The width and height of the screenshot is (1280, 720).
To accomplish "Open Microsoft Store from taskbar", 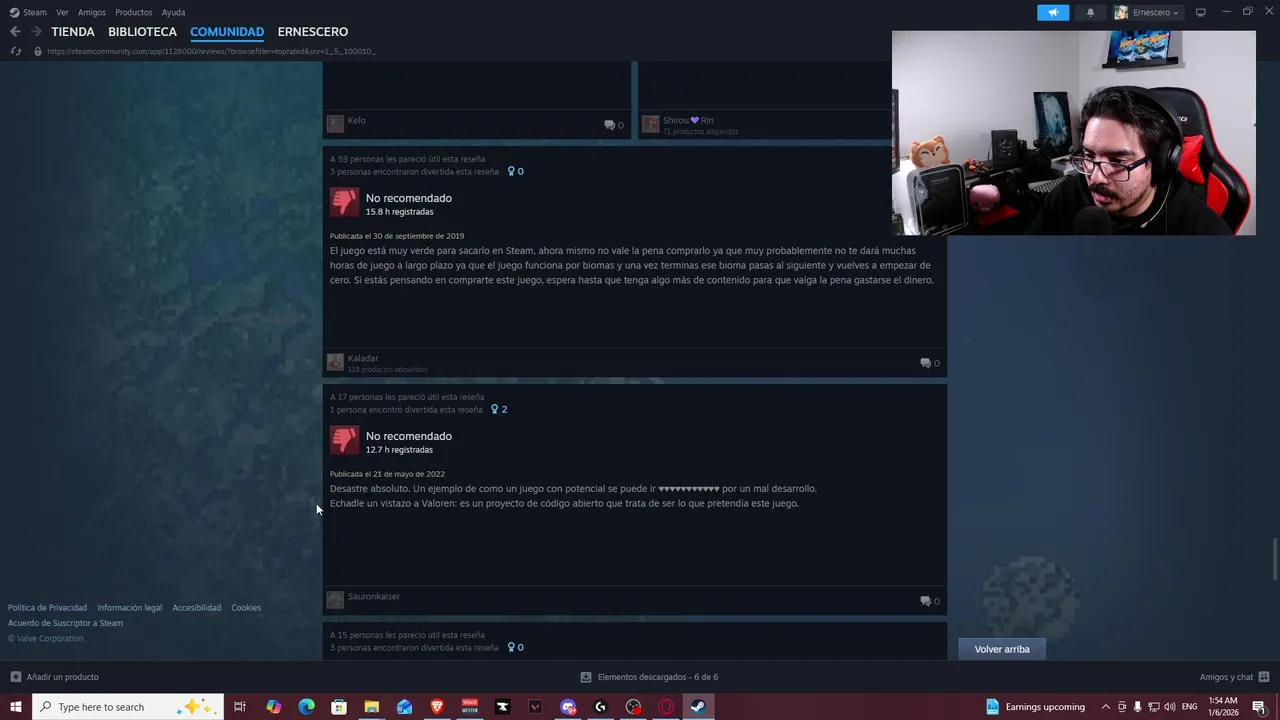I will click(339, 707).
